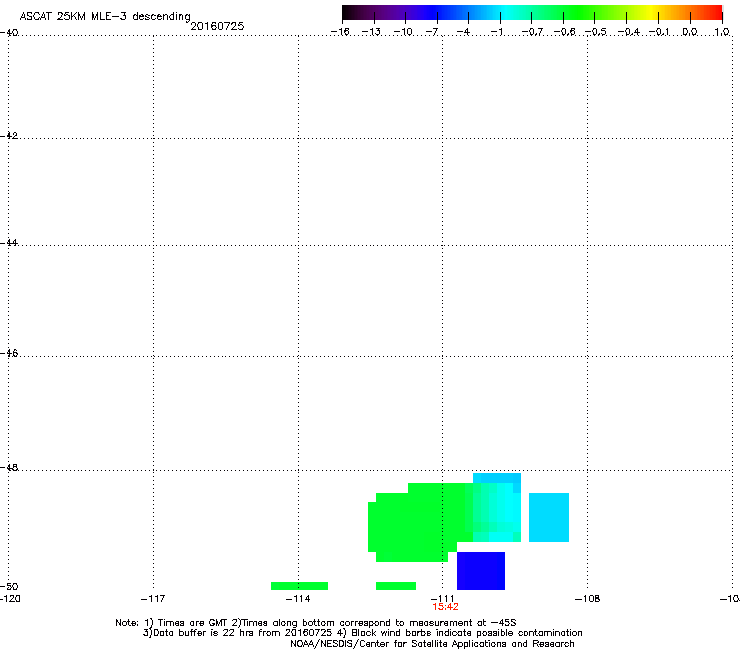Click the -0.1 colorbar tick label
The image size is (740, 650).
(659, 32)
